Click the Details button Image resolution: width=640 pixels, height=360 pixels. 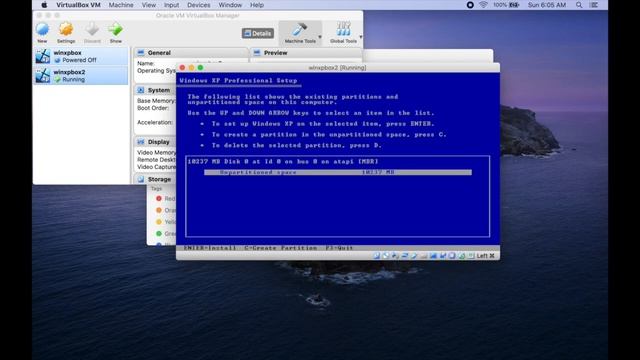pos(258,33)
